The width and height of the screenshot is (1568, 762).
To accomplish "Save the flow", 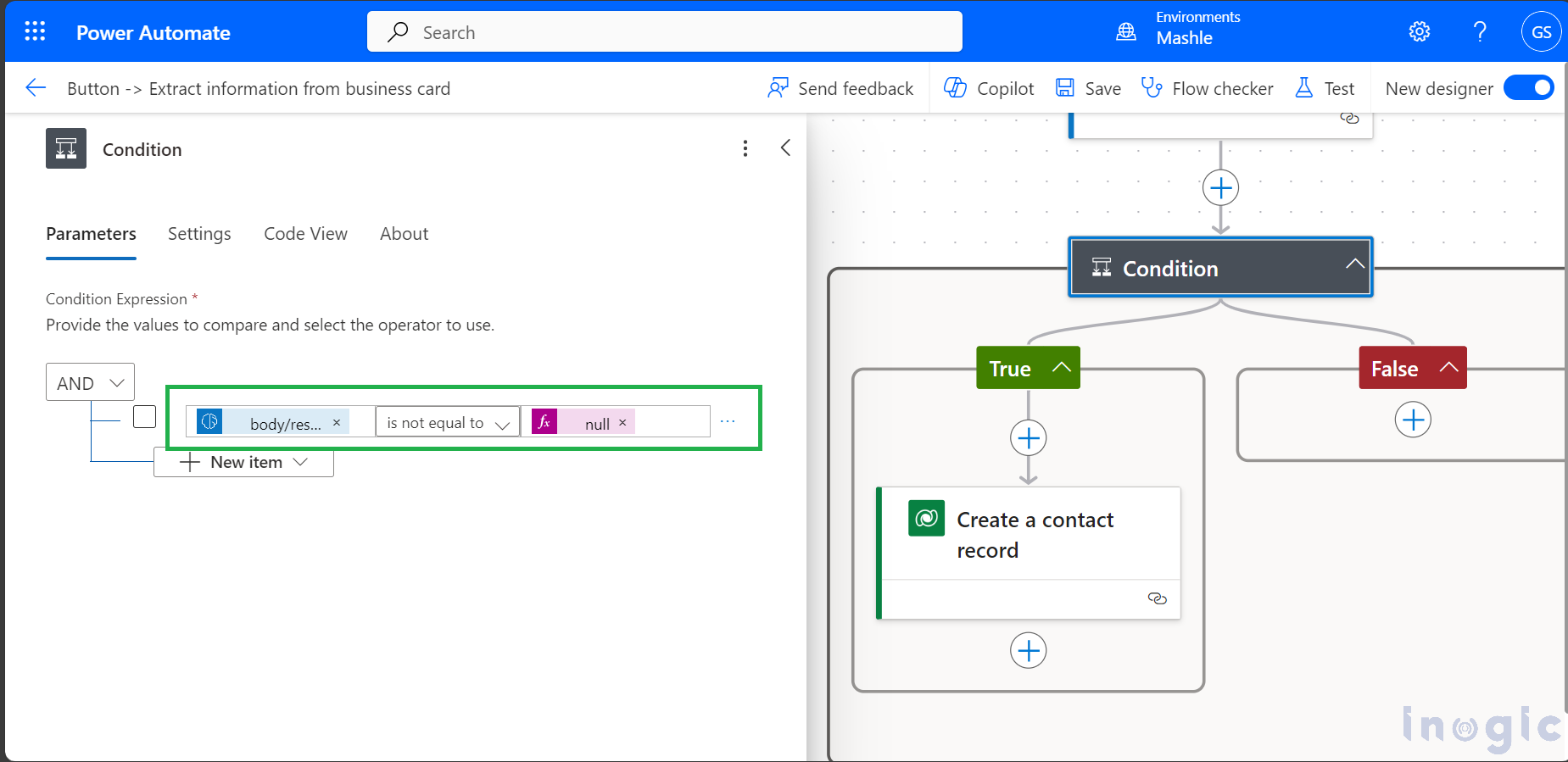I will pos(1088,88).
